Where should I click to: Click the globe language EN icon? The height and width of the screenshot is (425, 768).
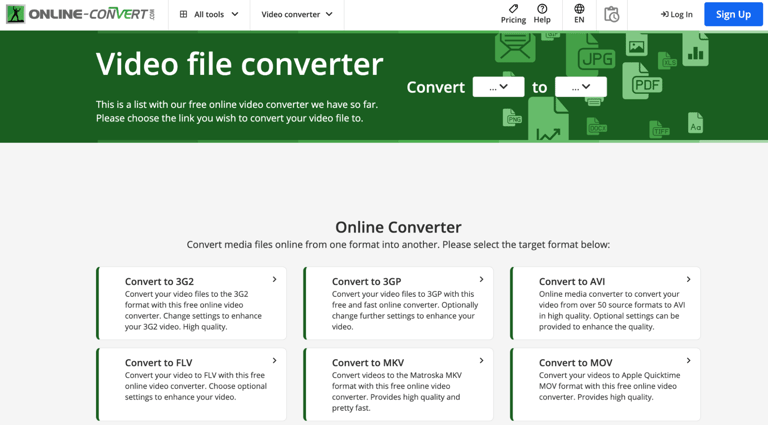579,9
